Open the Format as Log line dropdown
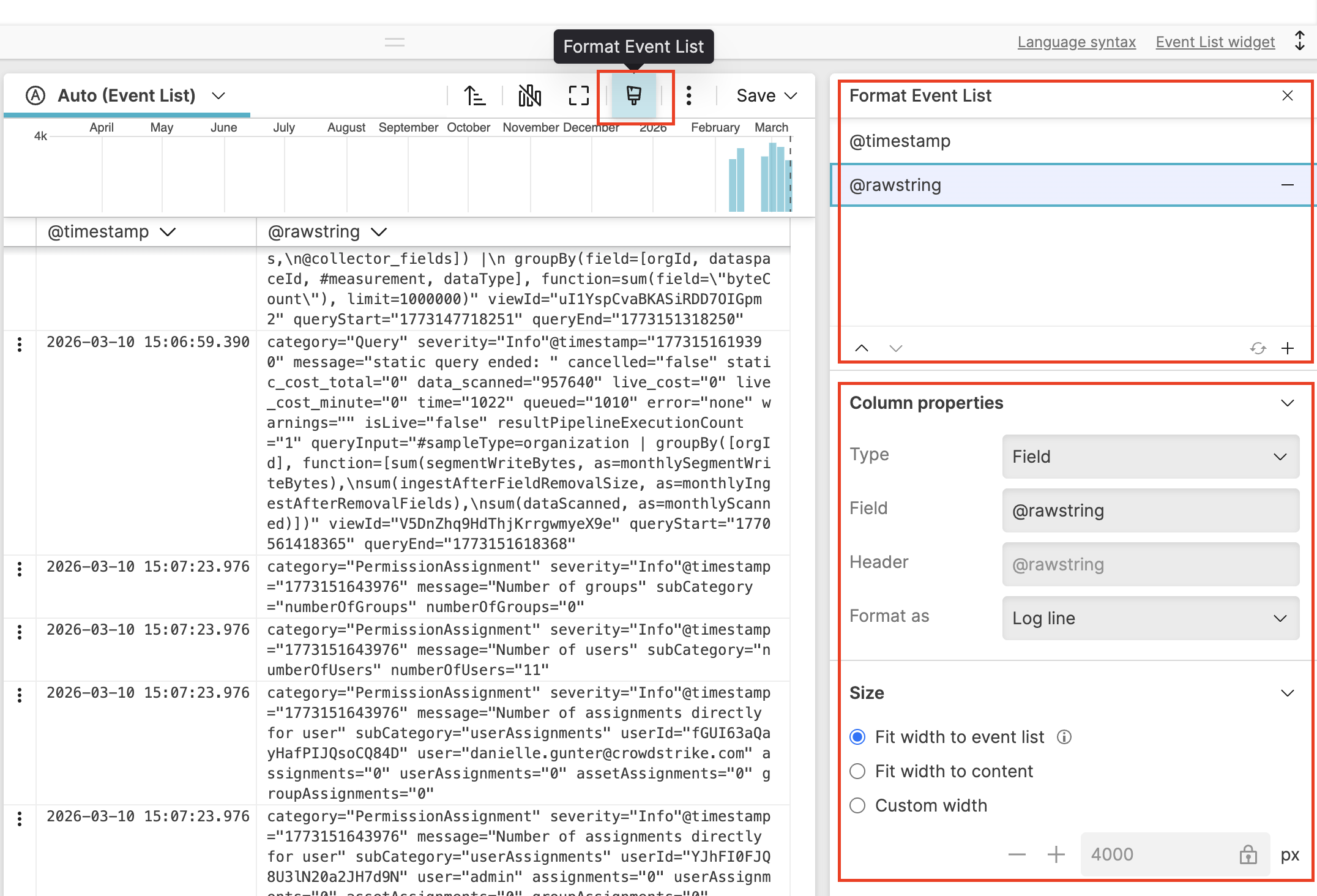Screen dimensions: 1317x896 tap(1150, 618)
